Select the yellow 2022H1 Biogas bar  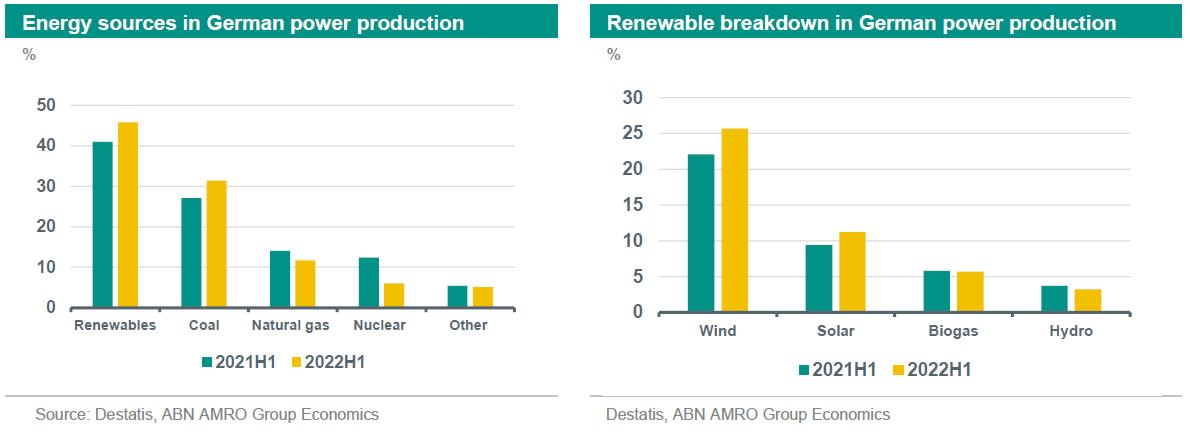(x=970, y=292)
